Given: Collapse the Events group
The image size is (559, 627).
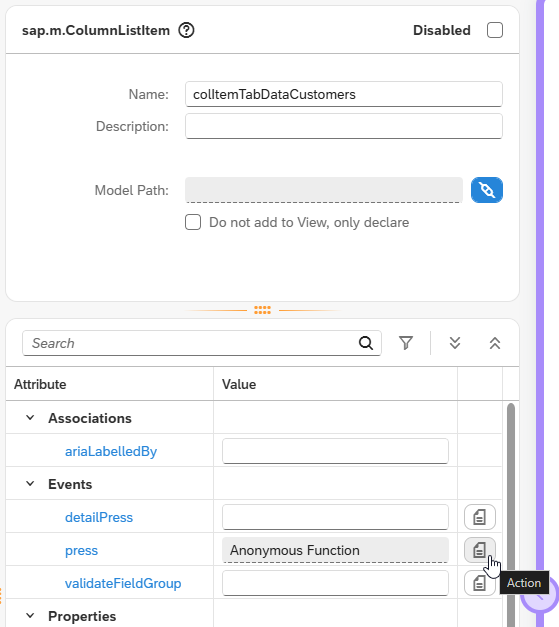Looking at the screenshot, I should coord(30,484).
